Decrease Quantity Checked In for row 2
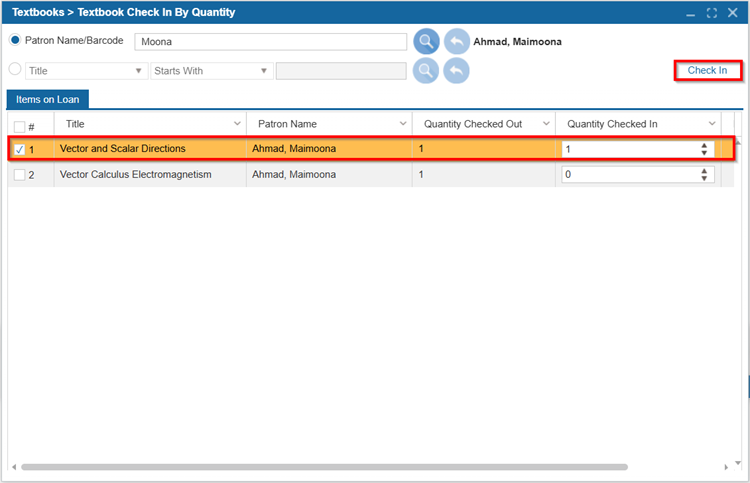 coord(704,178)
